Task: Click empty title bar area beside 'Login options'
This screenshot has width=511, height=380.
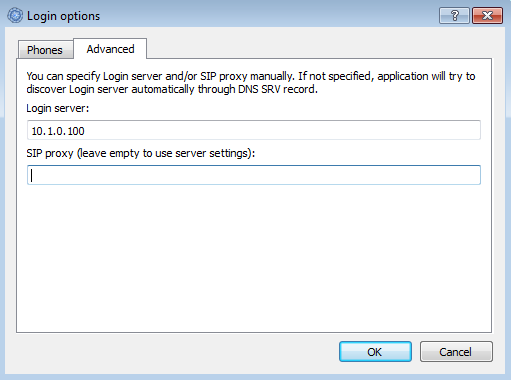Action: tap(268, 16)
